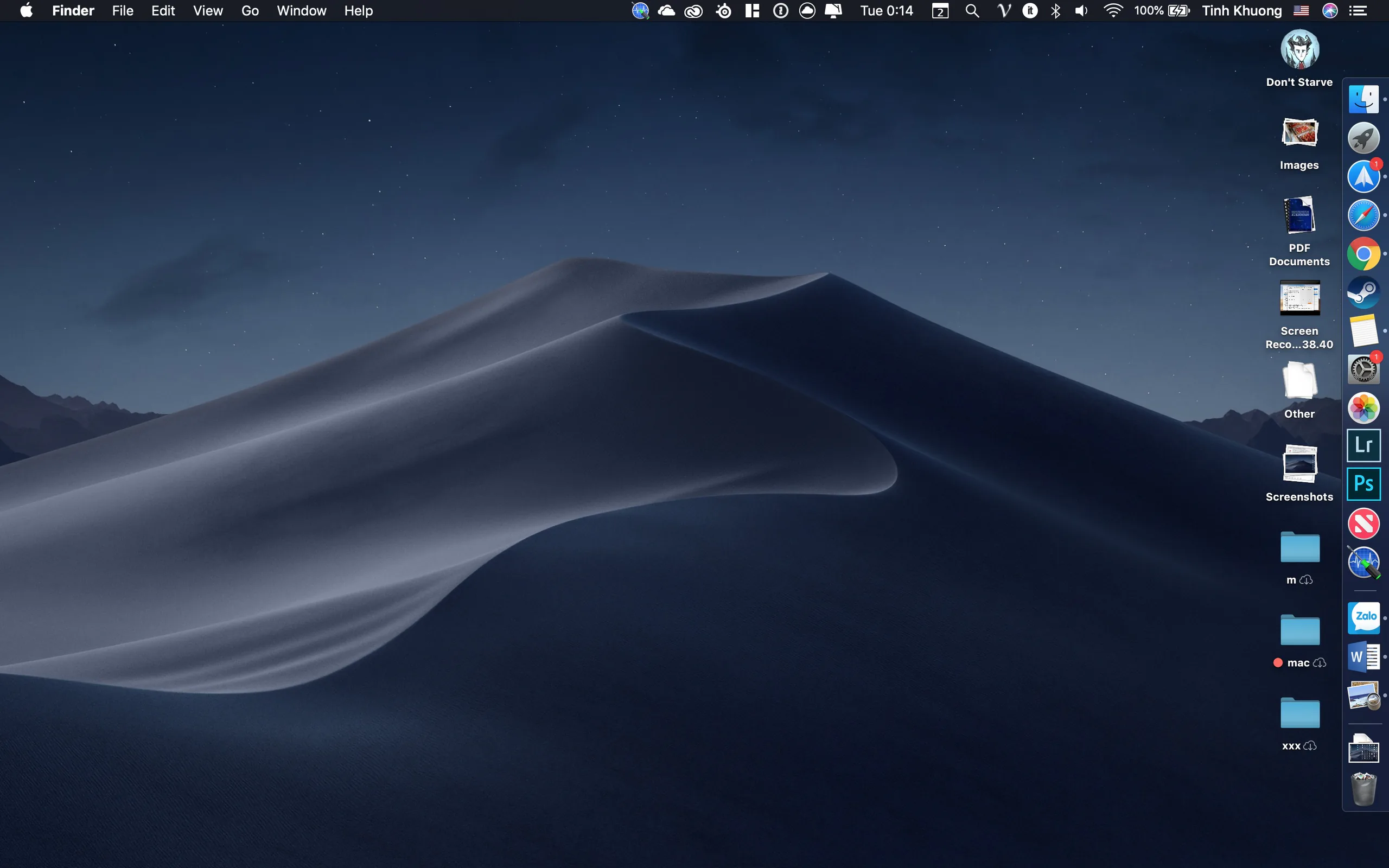Open Siri from menu bar
Screen dimensions: 1389x868
click(x=1329, y=11)
